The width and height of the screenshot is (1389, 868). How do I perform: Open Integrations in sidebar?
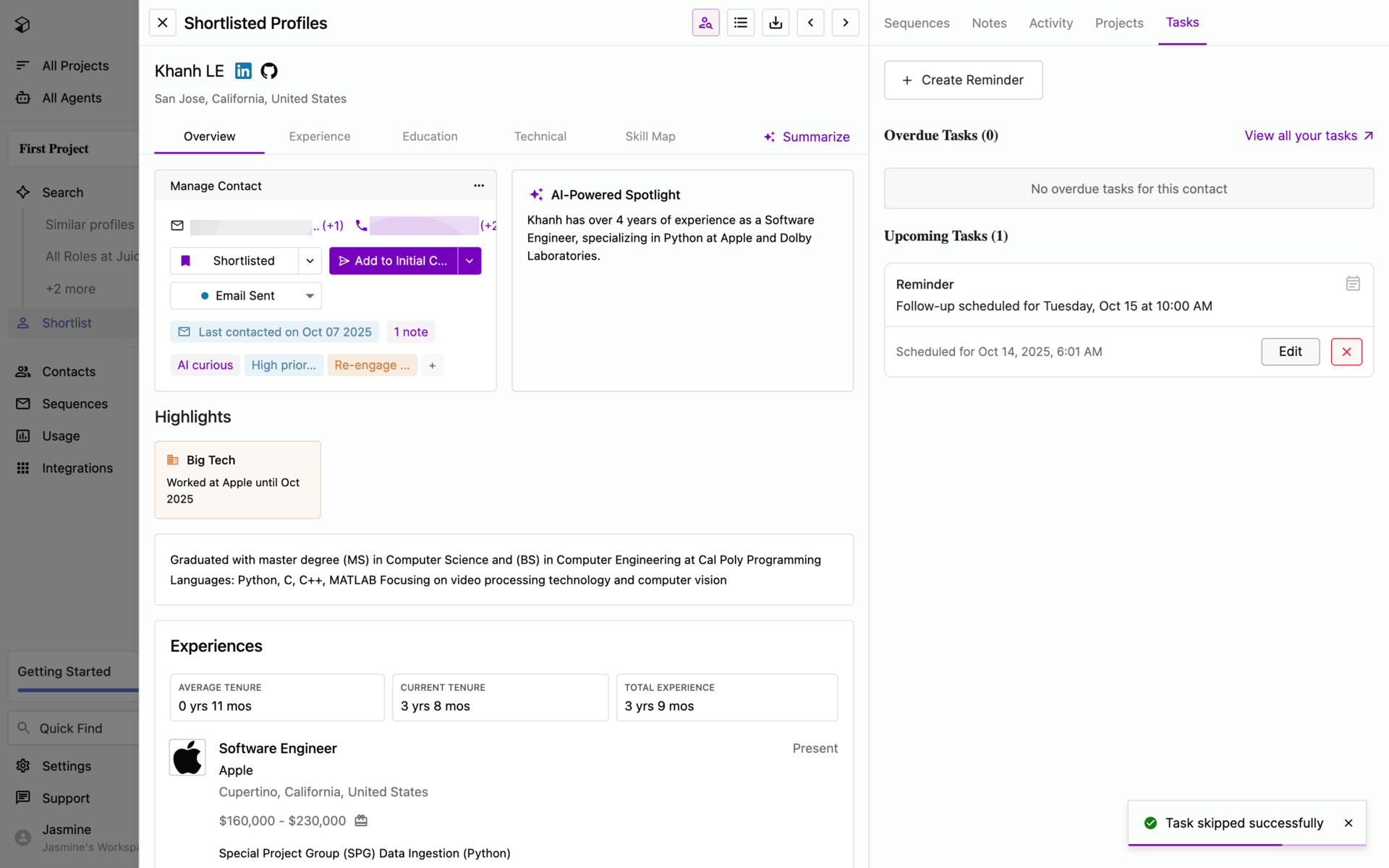pos(77,468)
